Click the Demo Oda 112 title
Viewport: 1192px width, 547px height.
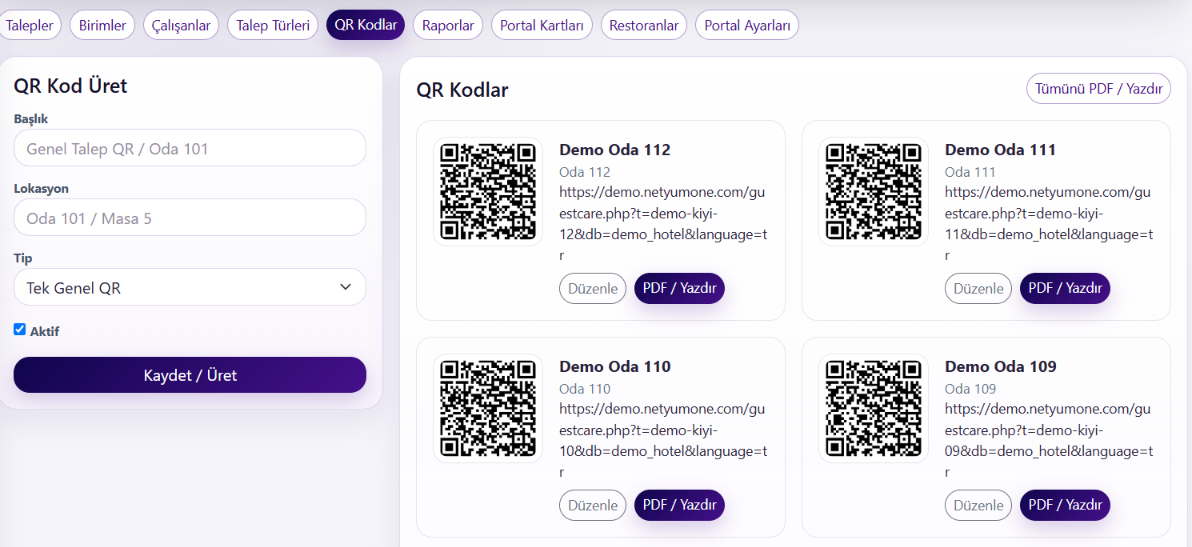615,150
